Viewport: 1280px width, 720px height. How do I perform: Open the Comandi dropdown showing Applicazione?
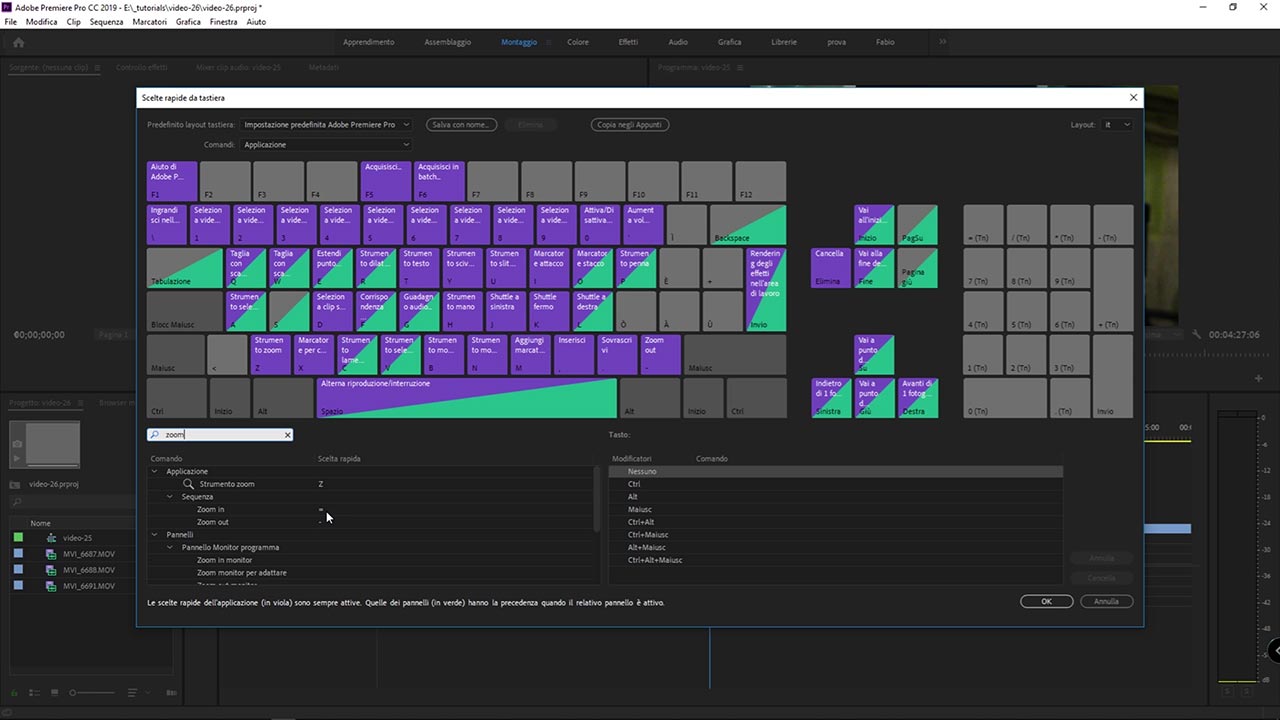click(326, 145)
